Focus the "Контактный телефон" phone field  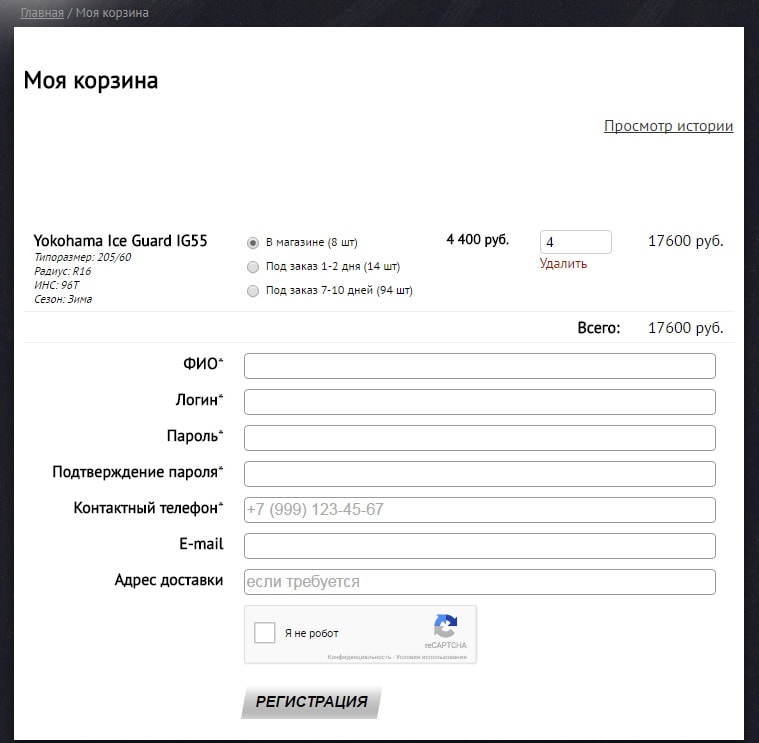pos(479,510)
